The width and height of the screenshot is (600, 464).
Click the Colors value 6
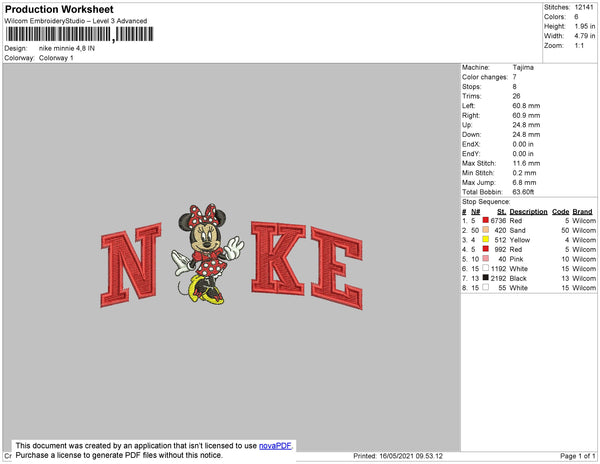pyautogui.click(x=576, y=17)
